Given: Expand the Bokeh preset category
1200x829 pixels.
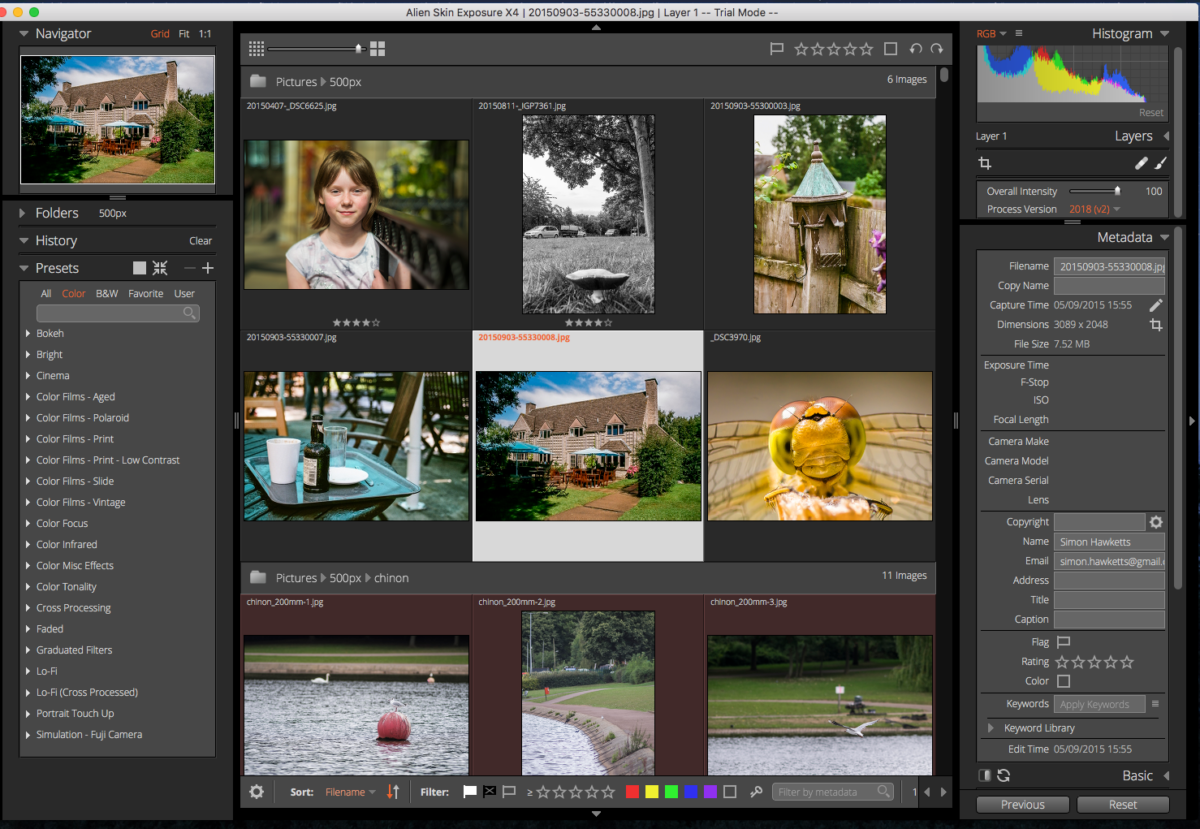Looking at the screenshot, I should 28,333.
